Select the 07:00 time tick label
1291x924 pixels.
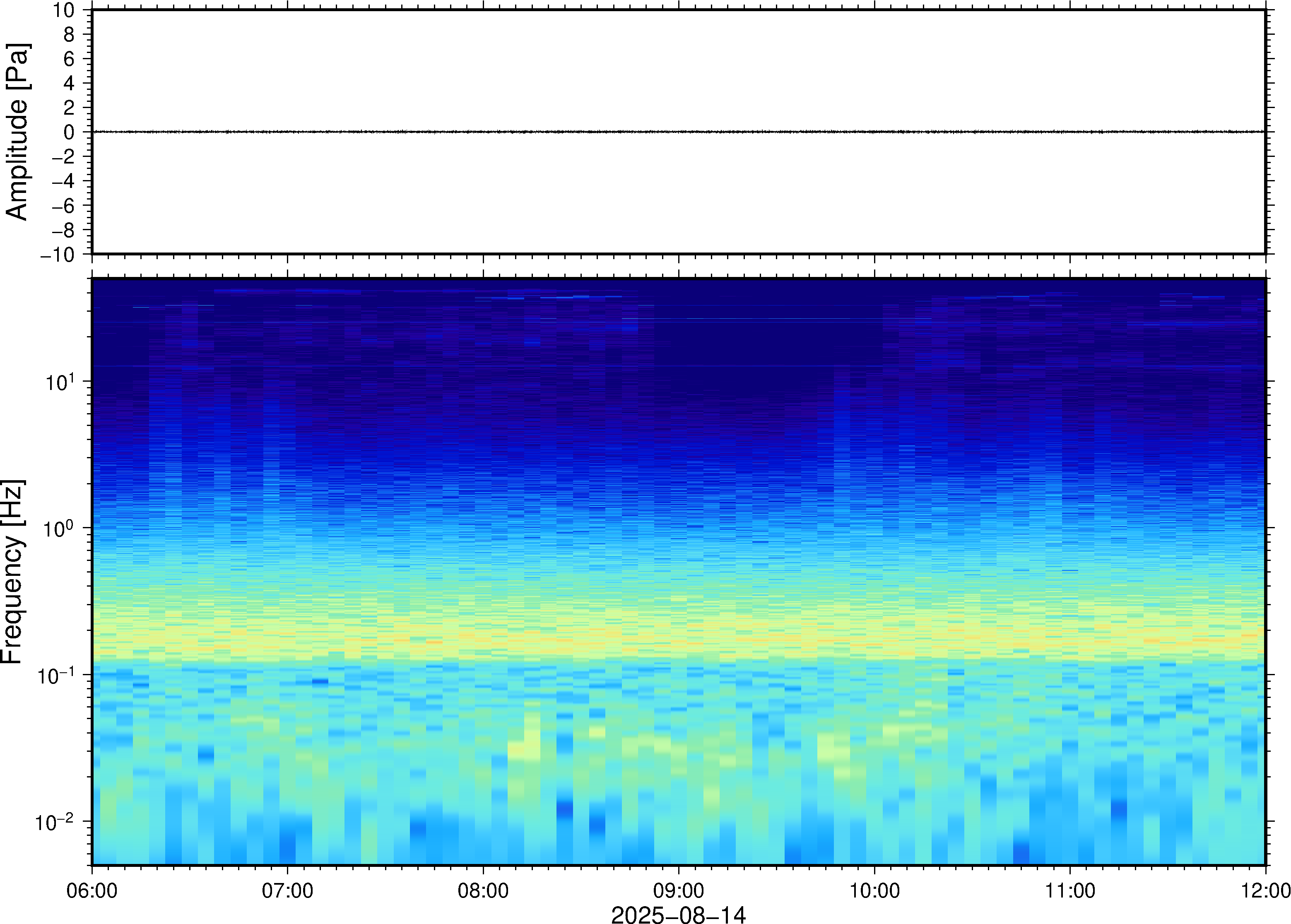pyautogui.click(x=287, y=890)
